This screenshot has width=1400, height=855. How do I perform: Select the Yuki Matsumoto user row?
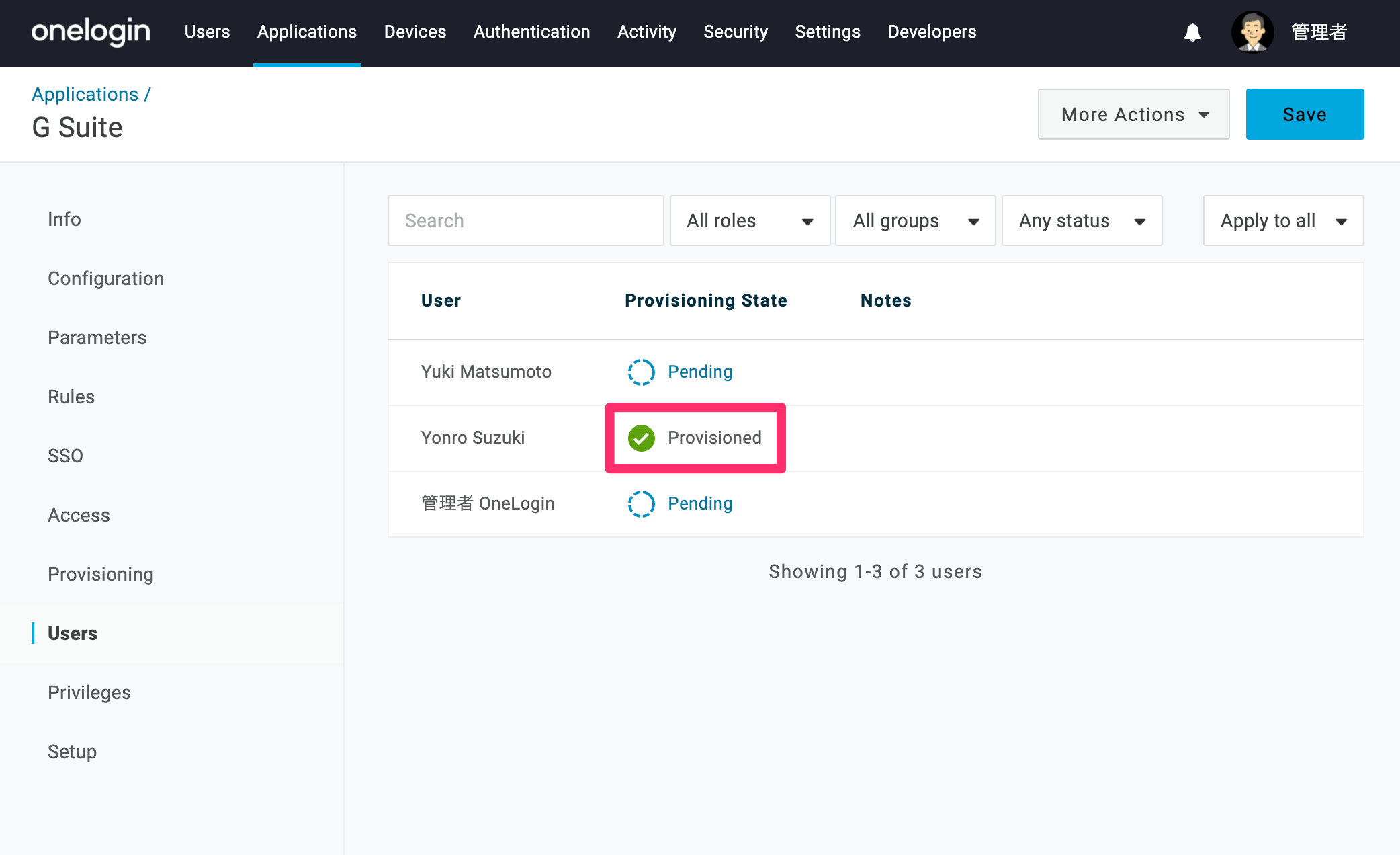[x=876, y=372]
